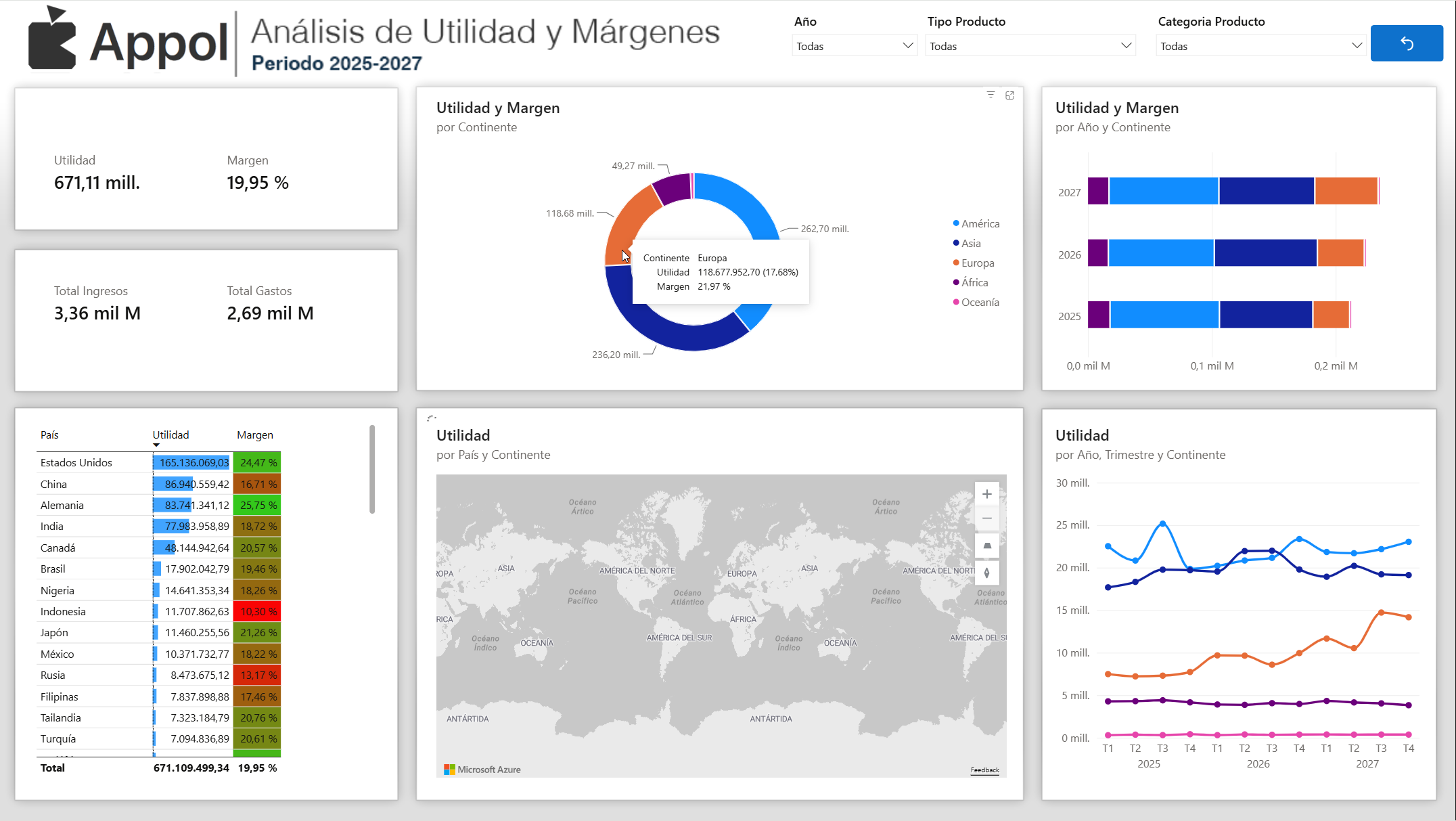
Task: Open focus mode on the donut chart
Action: pyautogui.click(x=1010, y=95)
